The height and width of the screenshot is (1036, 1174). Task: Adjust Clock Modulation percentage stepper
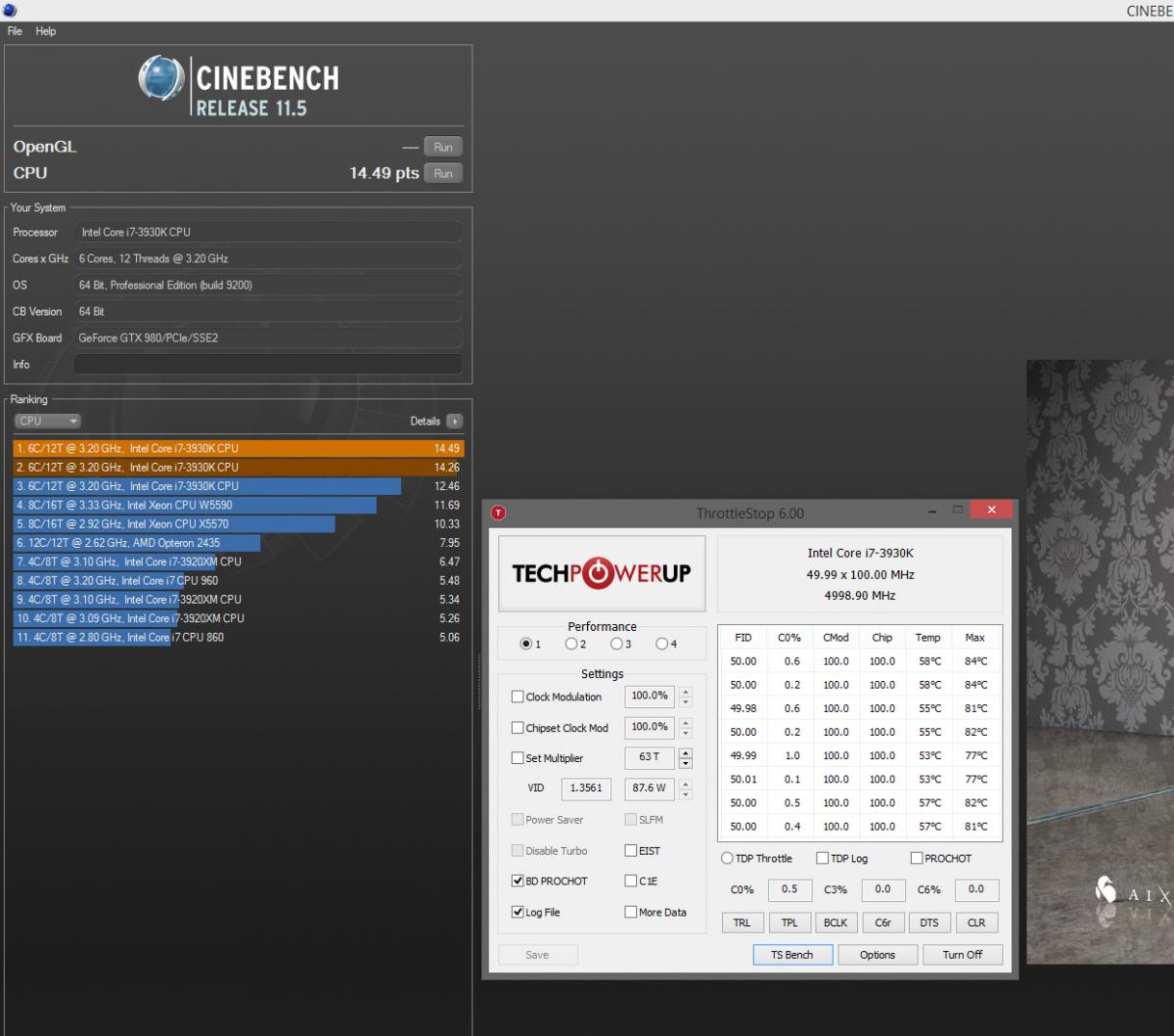pos(685,697)
